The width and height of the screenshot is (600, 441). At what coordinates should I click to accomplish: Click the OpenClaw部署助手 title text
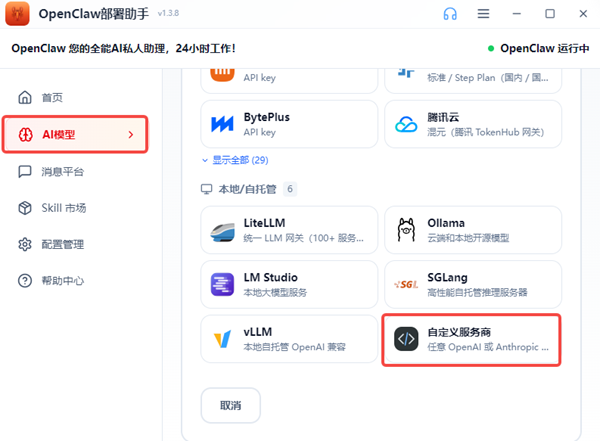point(93,14)
